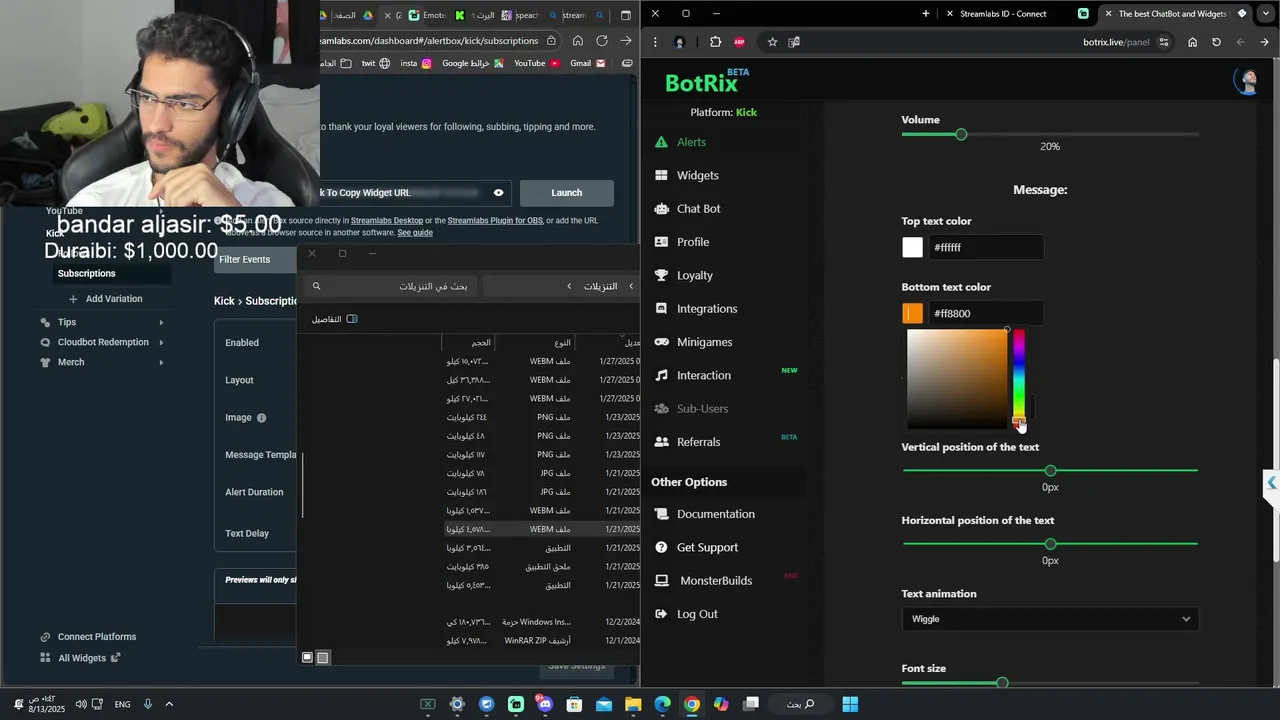Open the extensions puzzle icon in BotRix browser
The height and width of the screenshot is (720, 1280).
(715, 42)
